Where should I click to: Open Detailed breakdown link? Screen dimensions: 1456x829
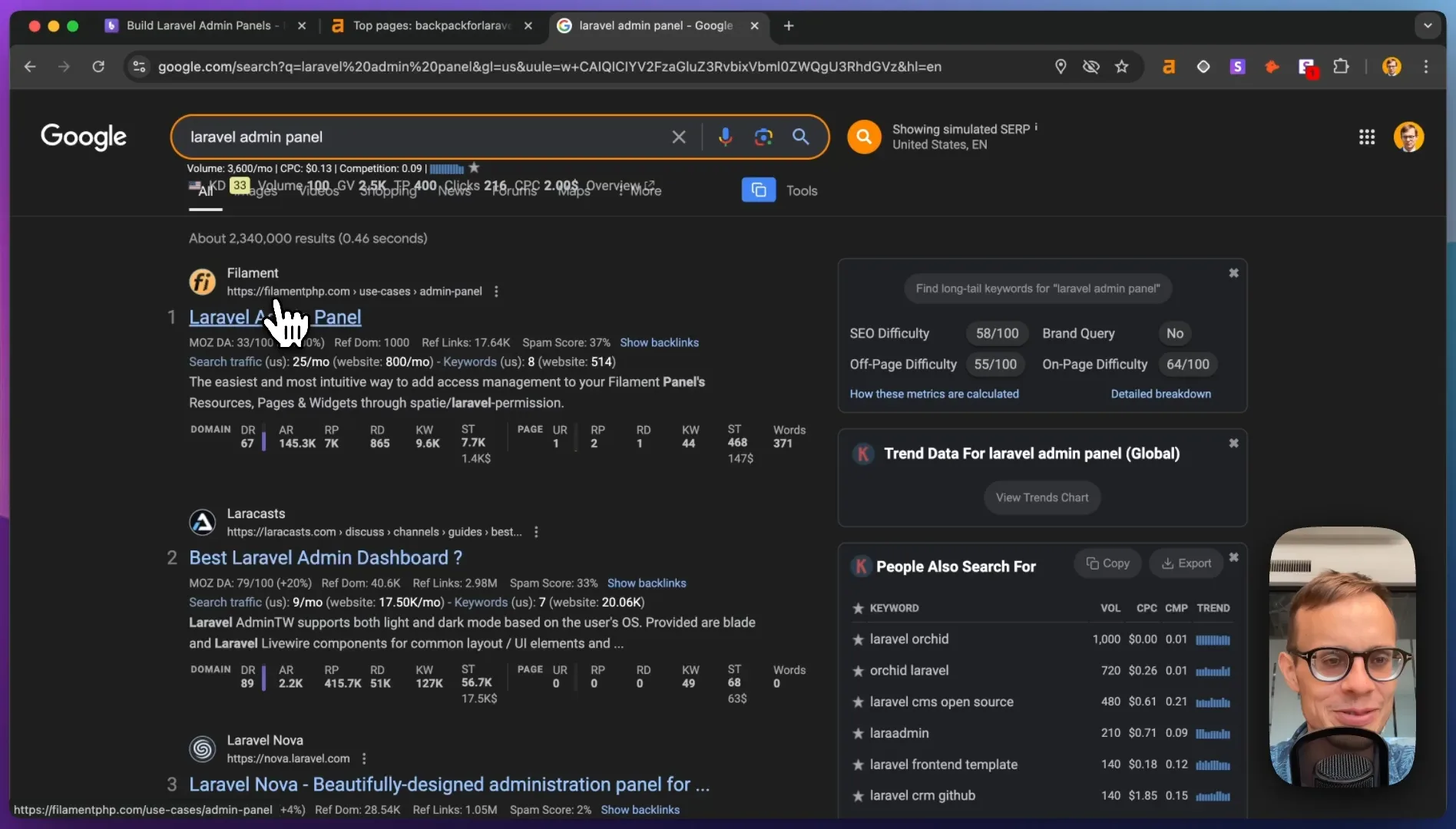point(1160,394)
